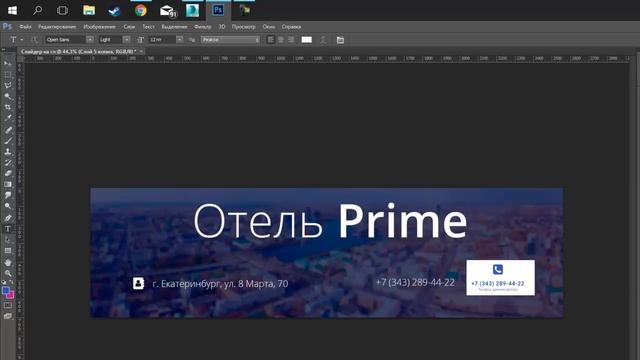Image resolution: width=640 pixels, height=360 pixels.
Task: Close the Слайдер document tab
Action: coord(141,51)
